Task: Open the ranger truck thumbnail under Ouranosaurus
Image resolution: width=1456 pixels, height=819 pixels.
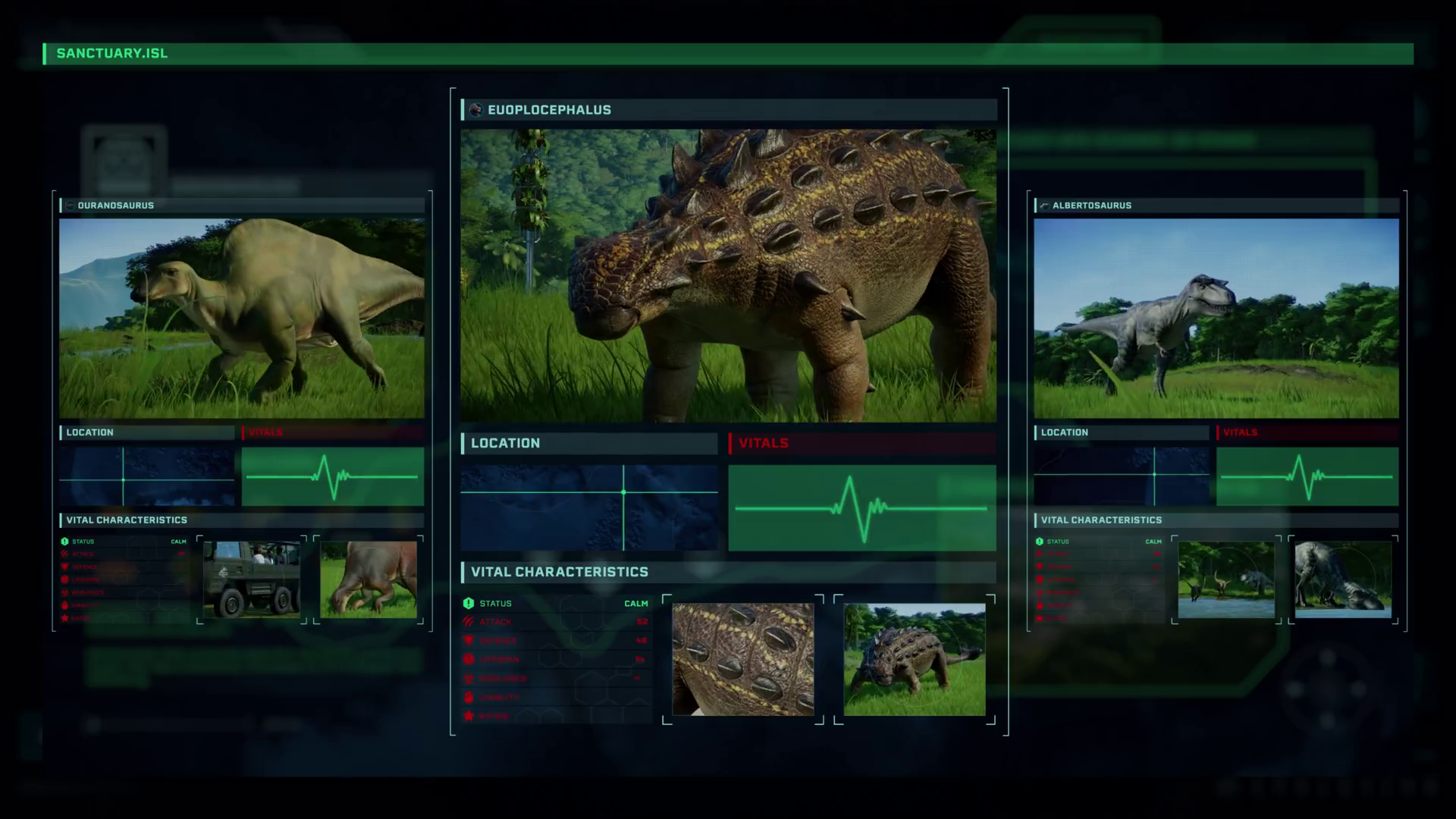Action: pyautogui.click(x=252, y=579)
